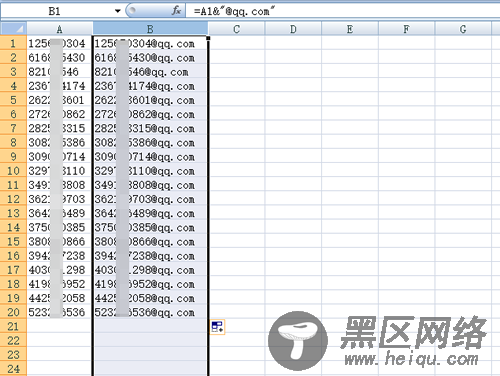
Task: Select row 22 header
Action: tap(13, 341)
